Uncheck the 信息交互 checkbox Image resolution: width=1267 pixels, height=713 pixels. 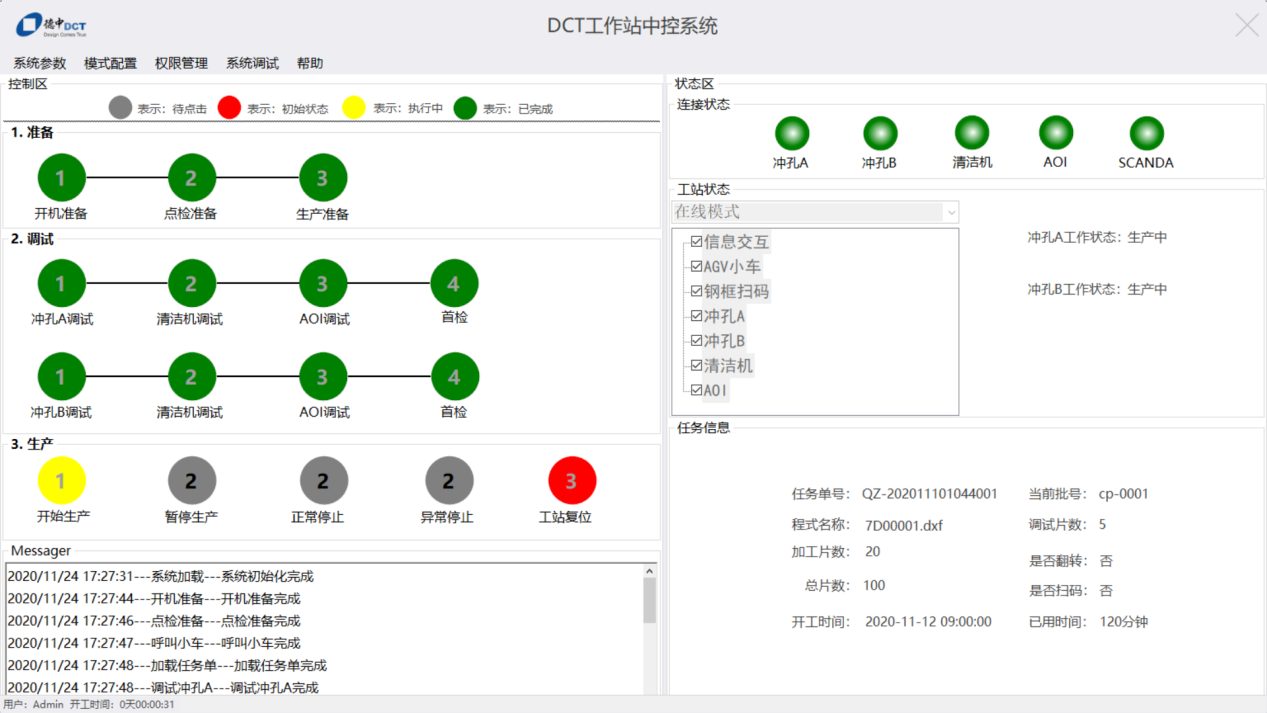(697, 242)
